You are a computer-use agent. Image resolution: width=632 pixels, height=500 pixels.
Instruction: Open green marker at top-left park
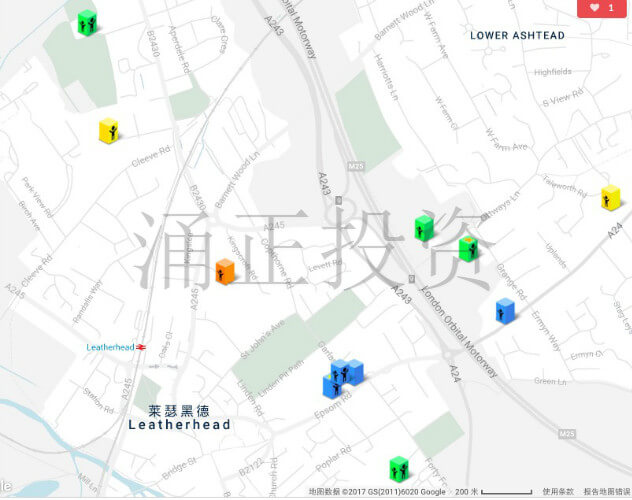(x=87, y=23)
